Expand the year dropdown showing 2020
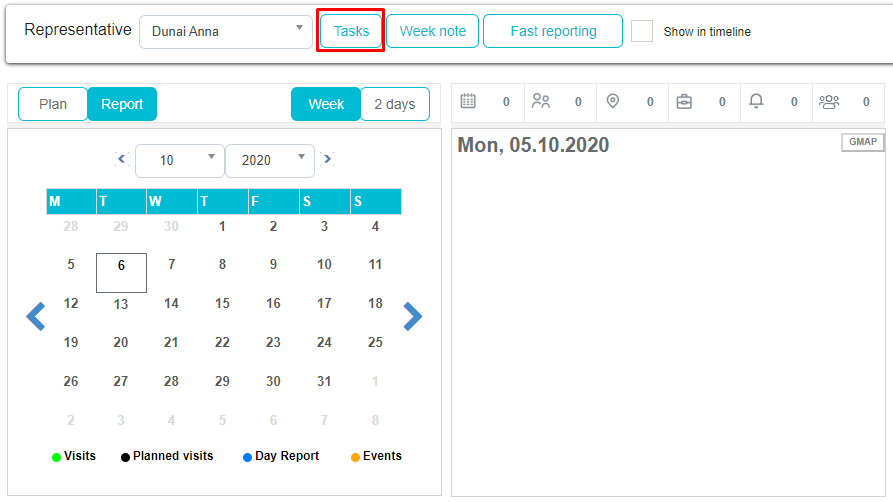 (270, 160)
